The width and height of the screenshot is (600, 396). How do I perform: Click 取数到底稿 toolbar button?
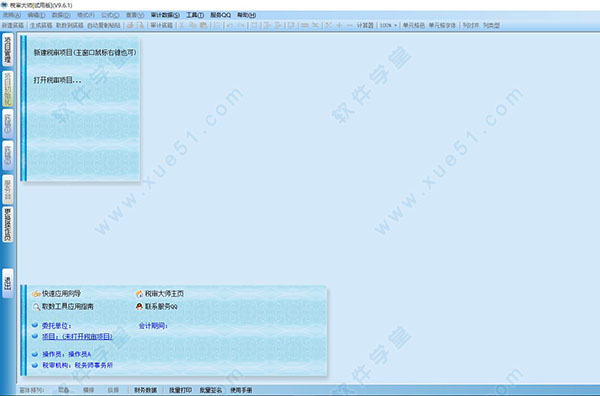70,26
